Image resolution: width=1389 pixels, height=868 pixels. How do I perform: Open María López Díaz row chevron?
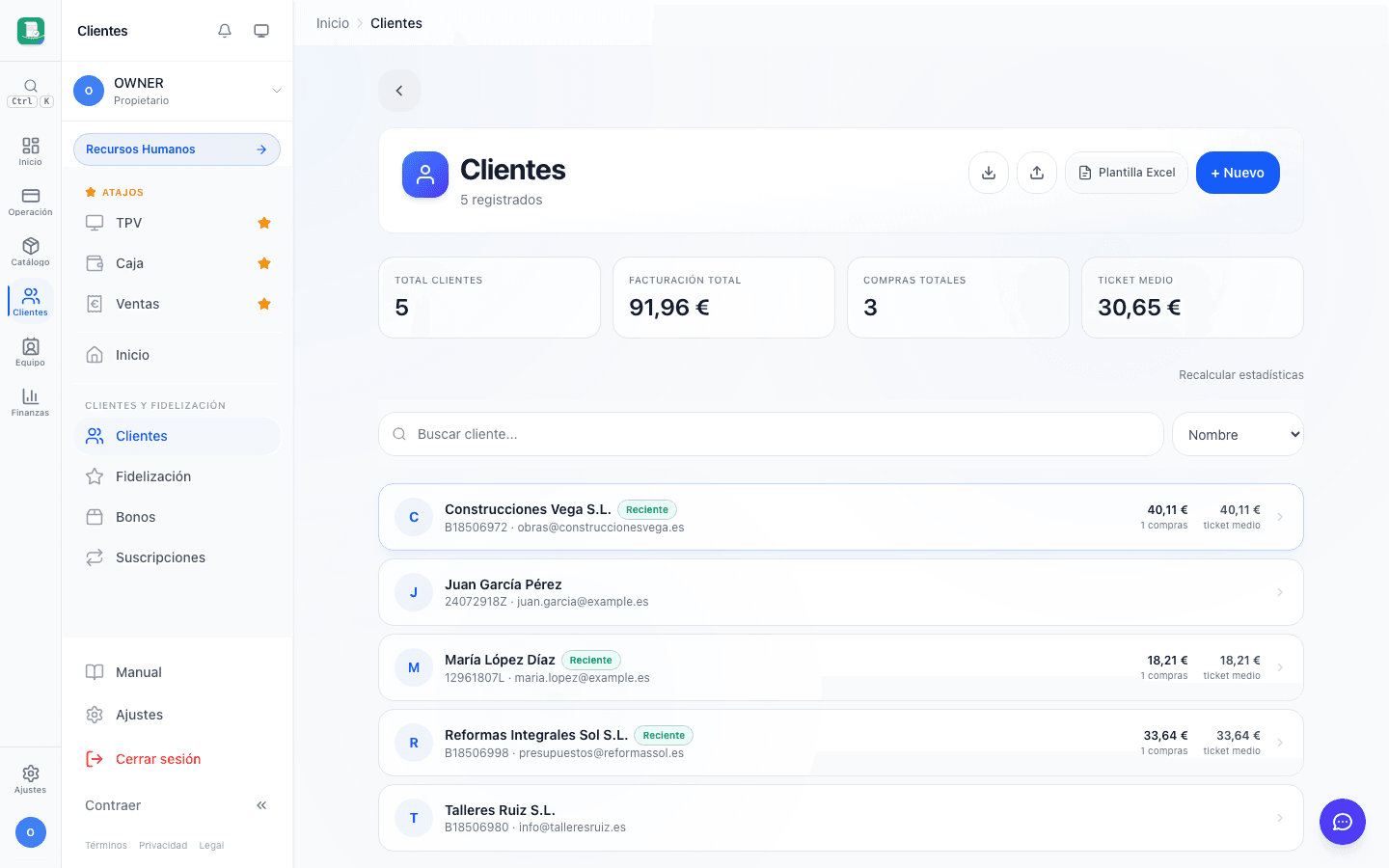point(1280,667)
